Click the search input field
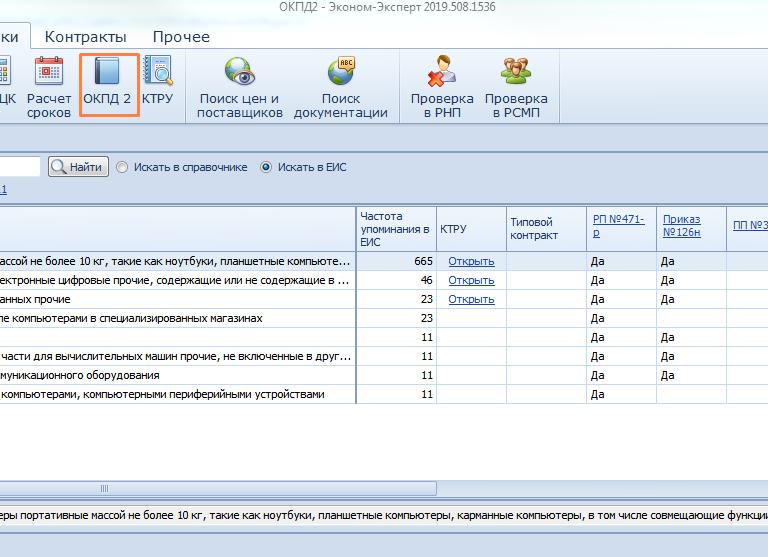Viewport: 768px width, 557px height. pos(20,167)
